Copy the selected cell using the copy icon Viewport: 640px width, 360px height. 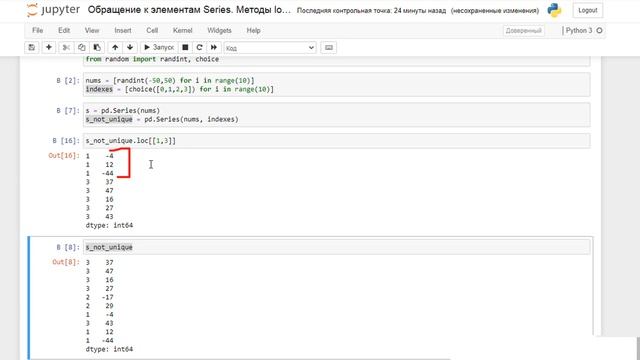pos(81,48)
